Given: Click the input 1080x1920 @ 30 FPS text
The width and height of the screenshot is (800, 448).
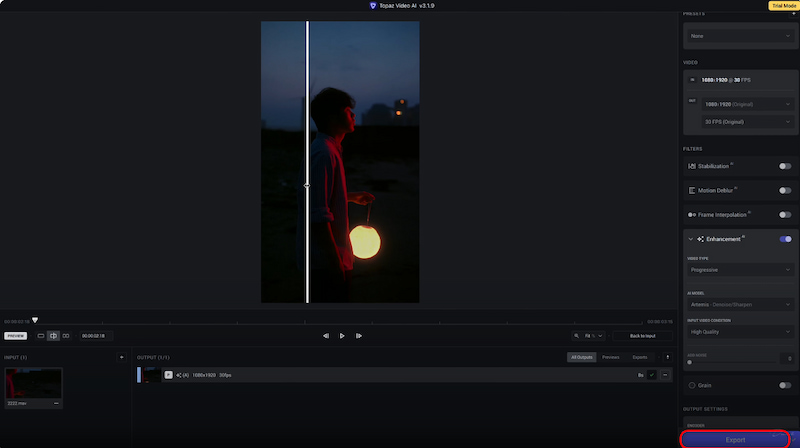Looking at the screenshot, I should coord(726,80).
